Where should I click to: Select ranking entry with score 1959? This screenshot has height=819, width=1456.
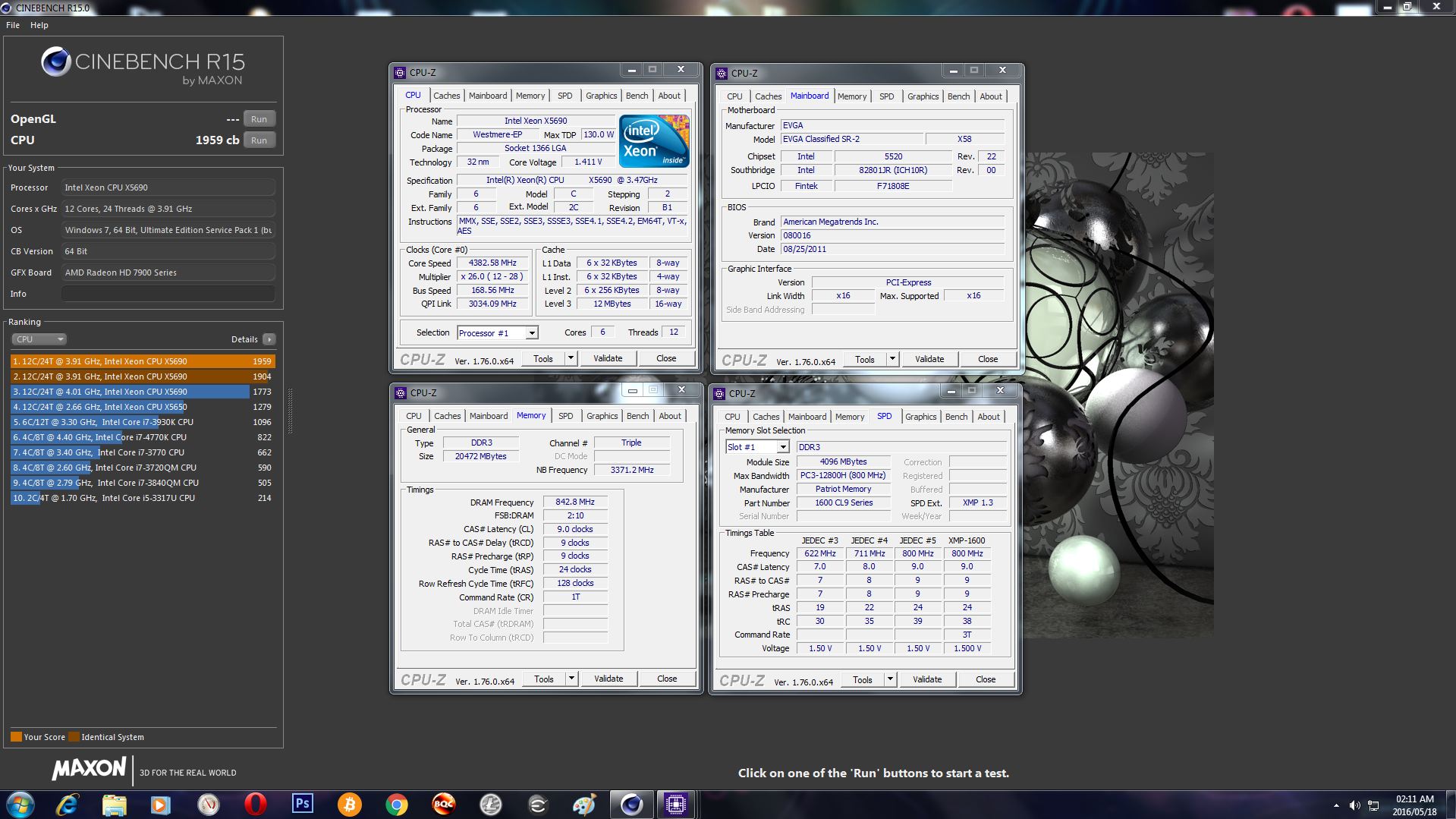(143, 361)
